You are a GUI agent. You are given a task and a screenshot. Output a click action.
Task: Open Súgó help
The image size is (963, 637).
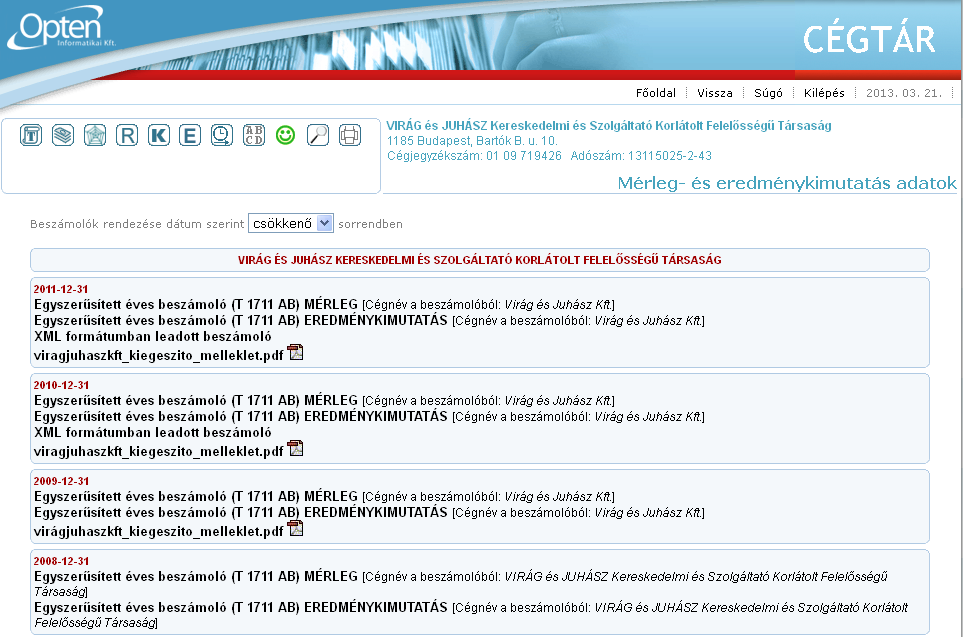point(768,93)
